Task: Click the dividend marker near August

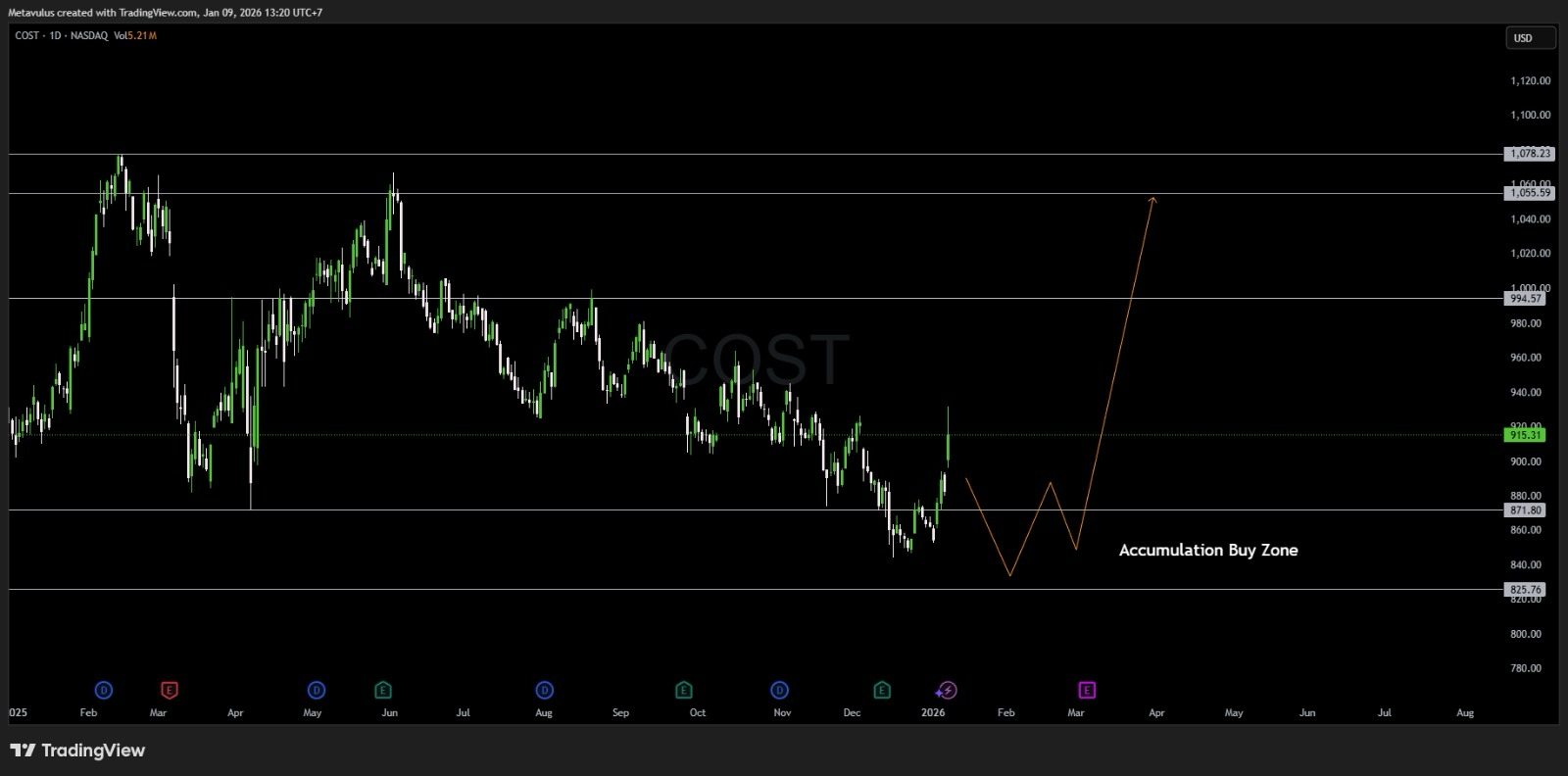Action: [544, 690]
